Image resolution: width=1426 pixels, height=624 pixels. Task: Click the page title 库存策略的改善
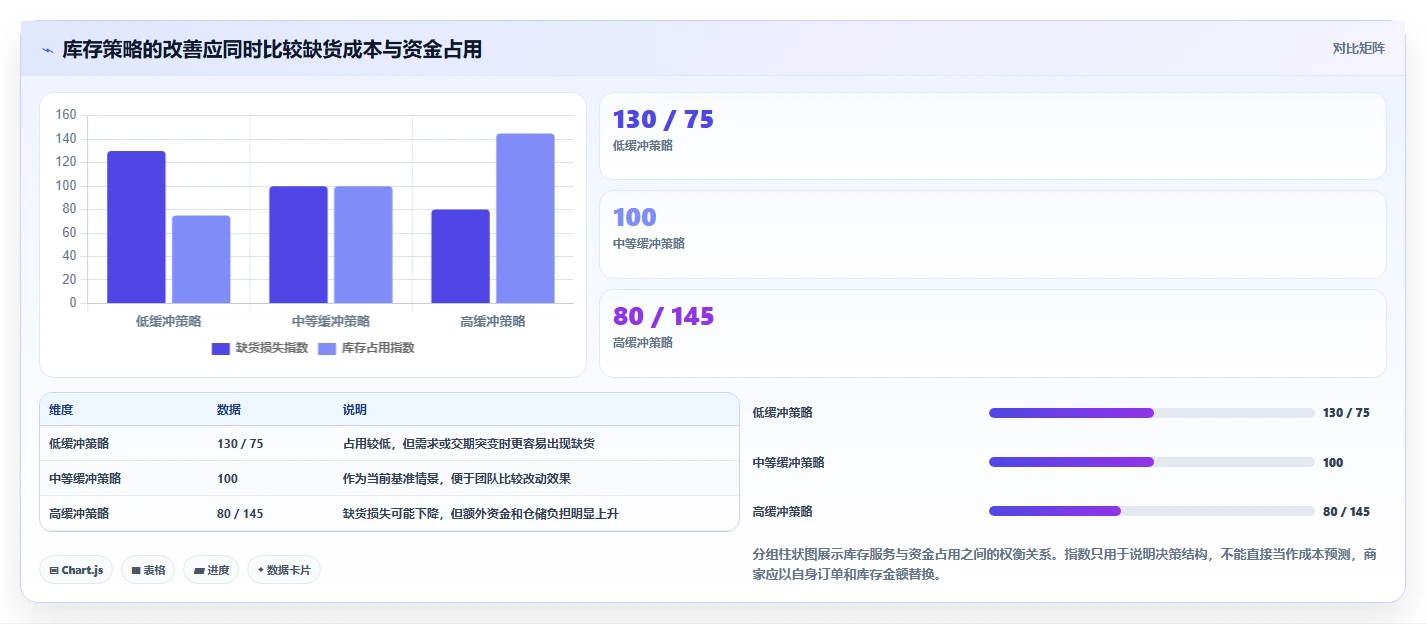coord(272,49)
